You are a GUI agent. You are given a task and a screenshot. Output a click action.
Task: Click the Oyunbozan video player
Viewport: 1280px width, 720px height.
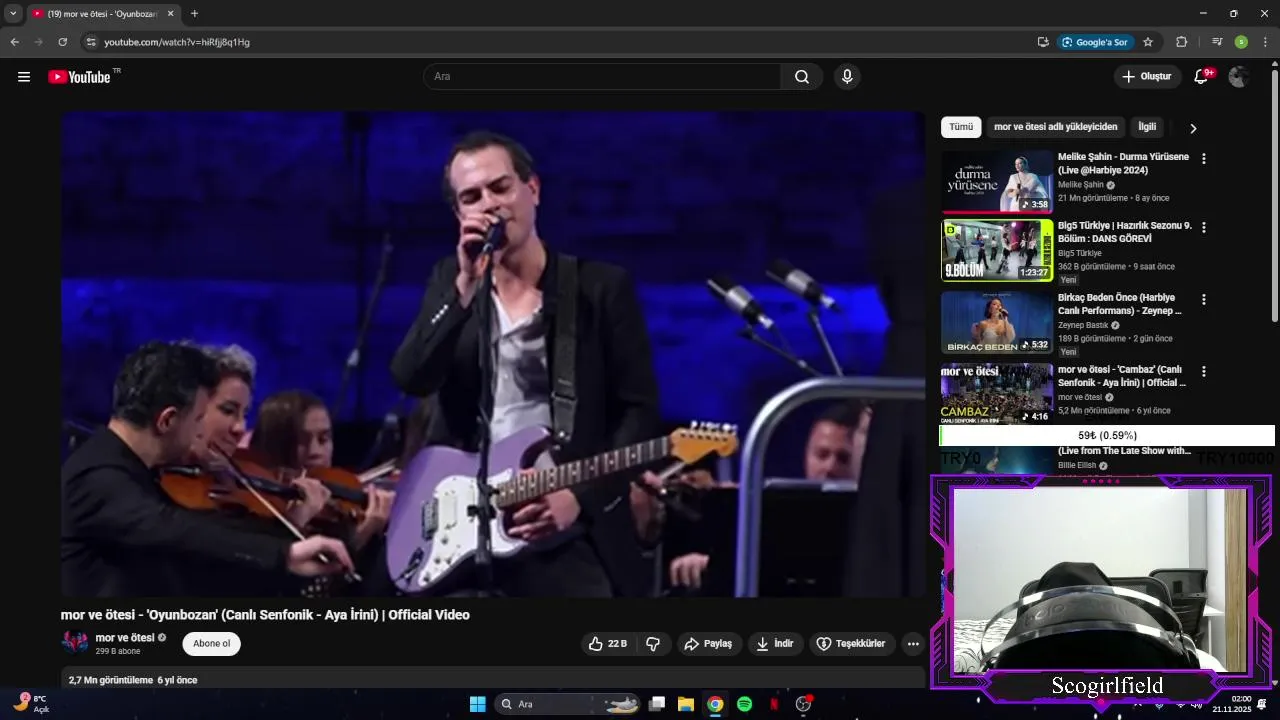point(493,354)
